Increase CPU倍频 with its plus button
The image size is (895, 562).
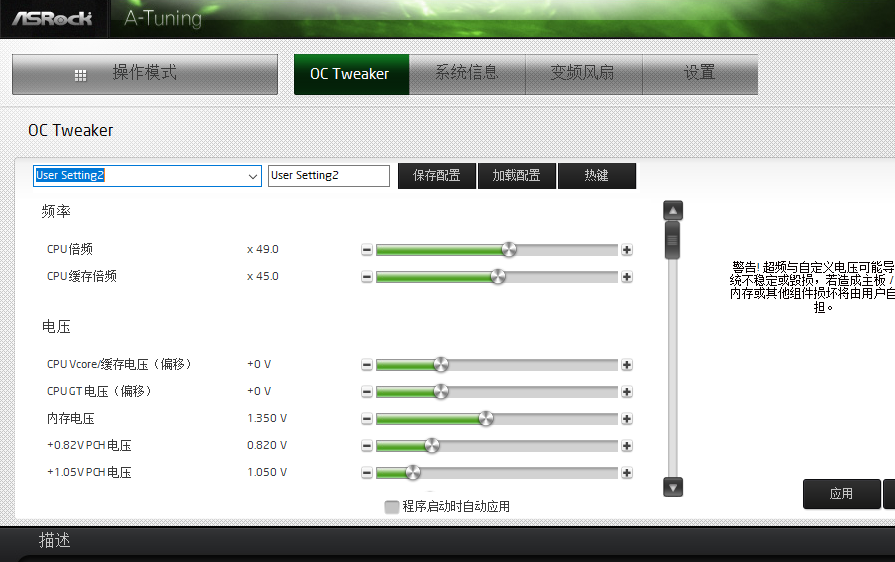tap(627, 250)
